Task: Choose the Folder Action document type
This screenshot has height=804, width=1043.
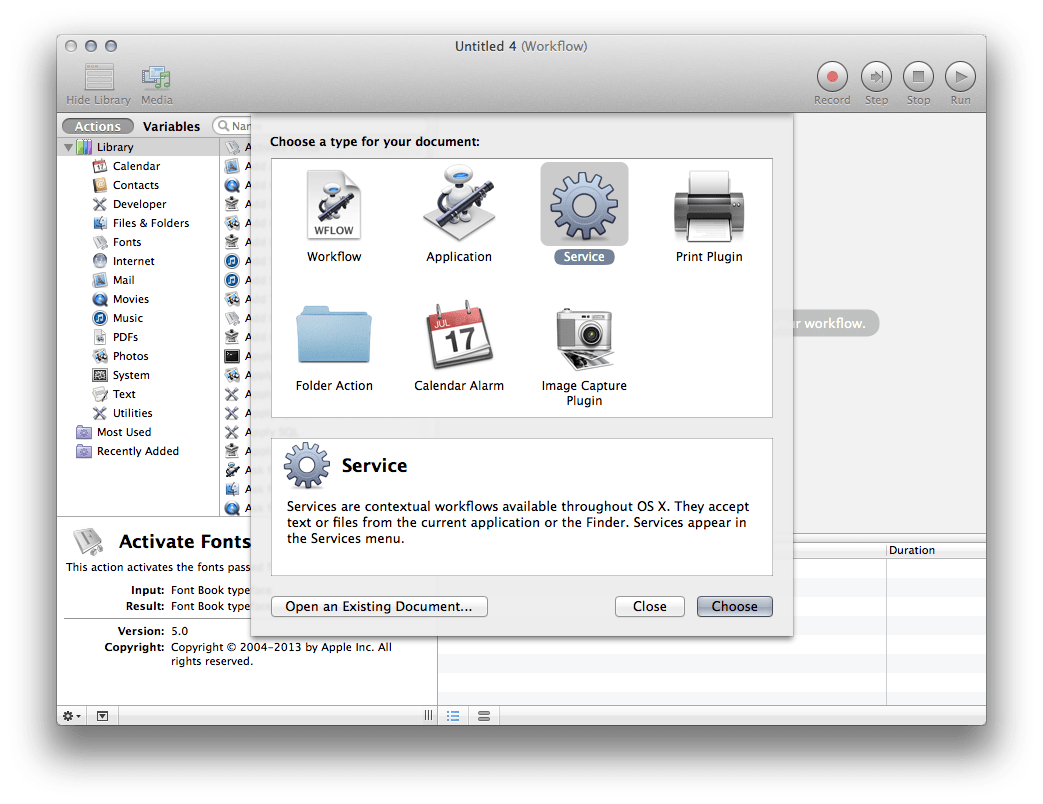Action: (x=334, y=335)
